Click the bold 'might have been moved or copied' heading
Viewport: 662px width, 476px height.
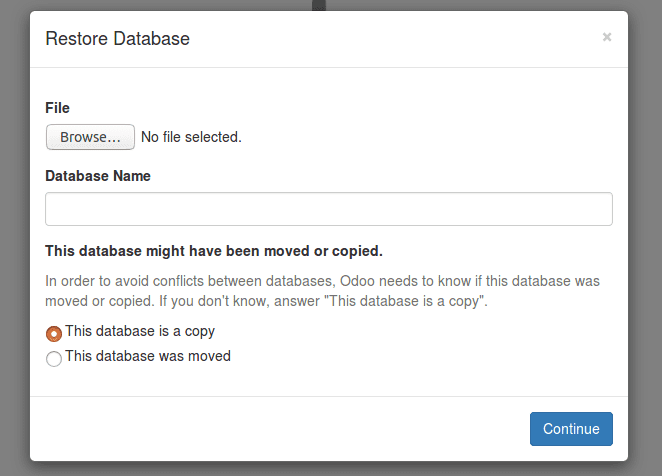point(214,250)
